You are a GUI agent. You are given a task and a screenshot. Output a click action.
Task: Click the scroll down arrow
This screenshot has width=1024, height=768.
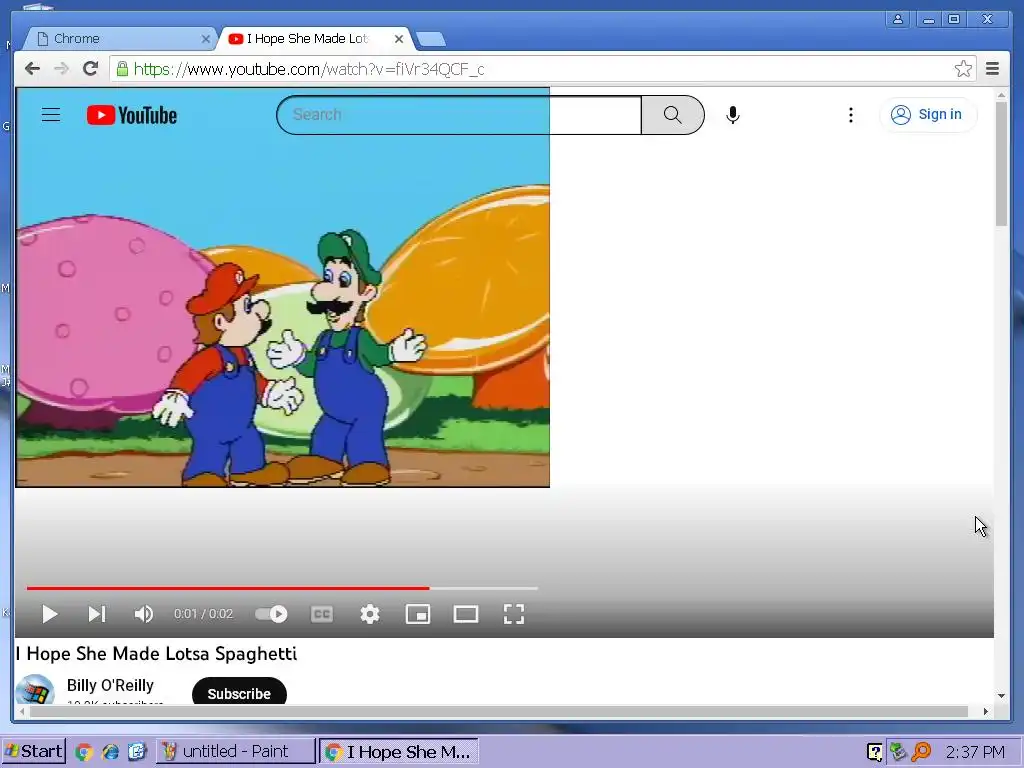pos(1001,696)
